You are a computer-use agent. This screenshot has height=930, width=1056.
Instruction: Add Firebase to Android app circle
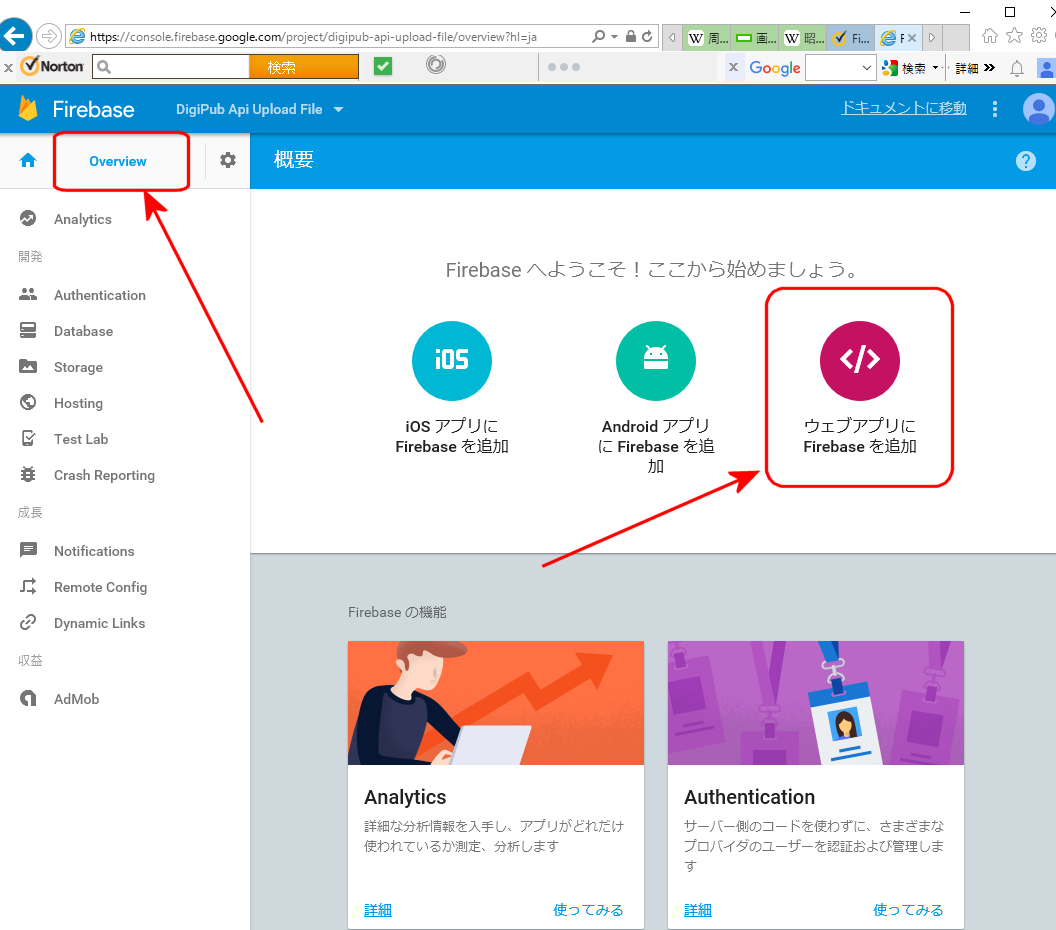[x=656, y=361]
